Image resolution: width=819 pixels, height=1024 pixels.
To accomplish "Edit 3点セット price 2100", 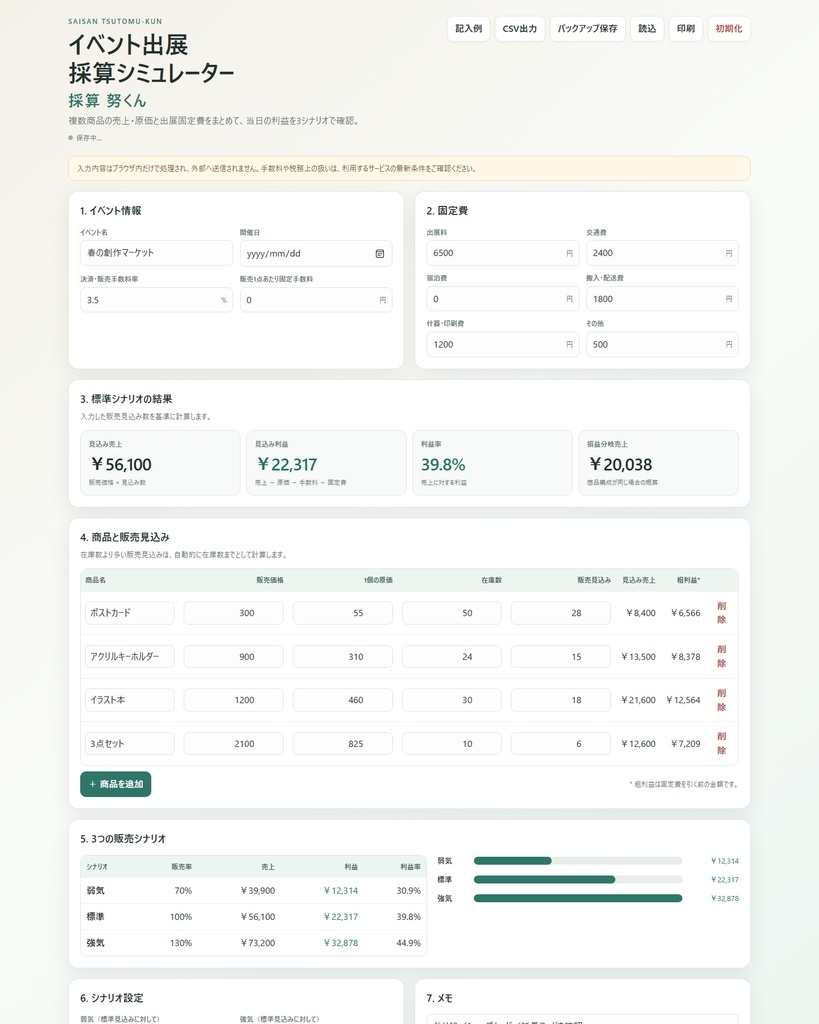I will click(234, 743).
